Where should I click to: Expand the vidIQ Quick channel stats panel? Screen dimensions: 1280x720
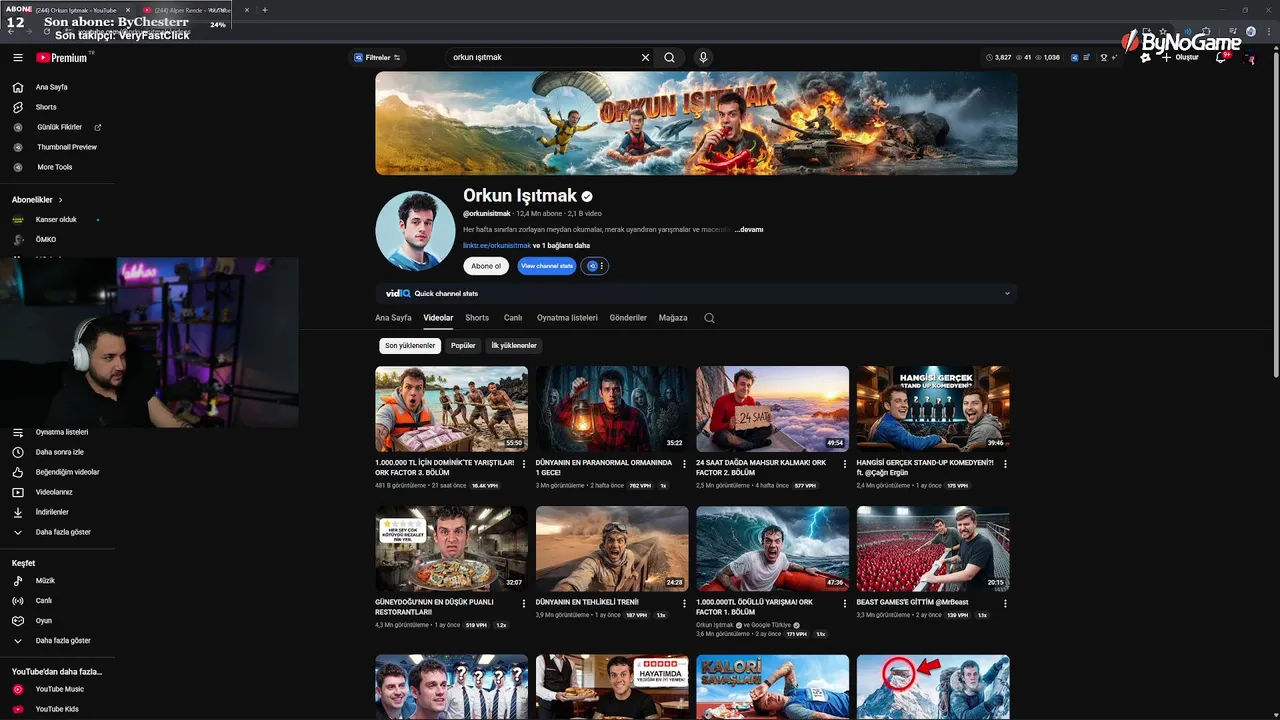1007,294
